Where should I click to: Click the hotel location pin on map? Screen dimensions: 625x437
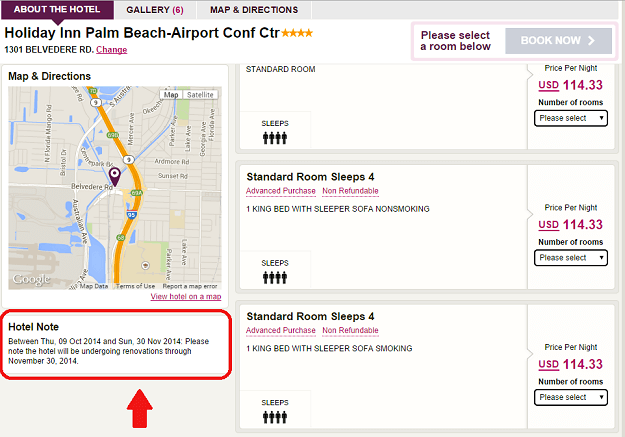coord(114,177)
